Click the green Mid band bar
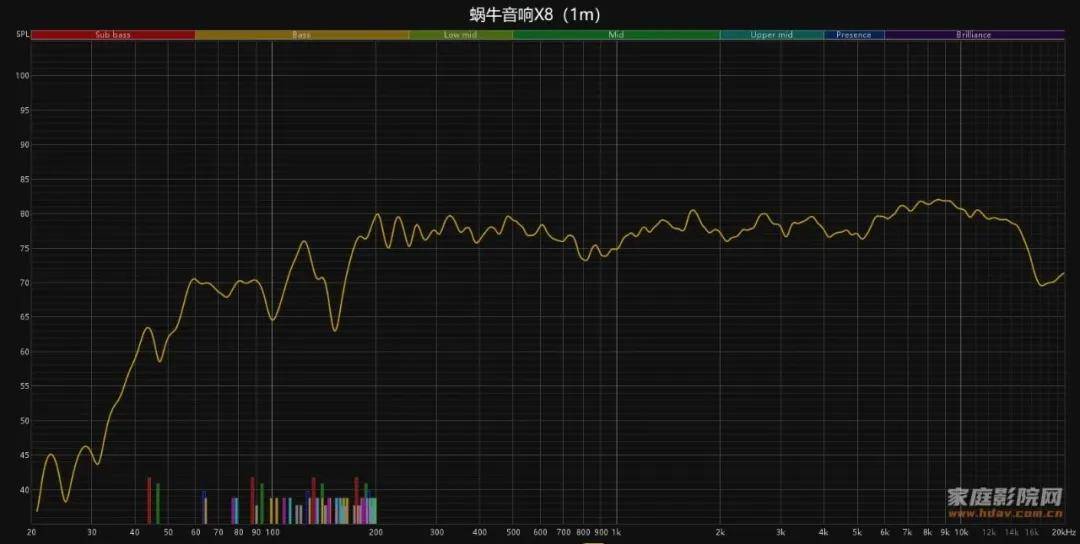This screenshot has height=544, width=1080. point(616,35)
